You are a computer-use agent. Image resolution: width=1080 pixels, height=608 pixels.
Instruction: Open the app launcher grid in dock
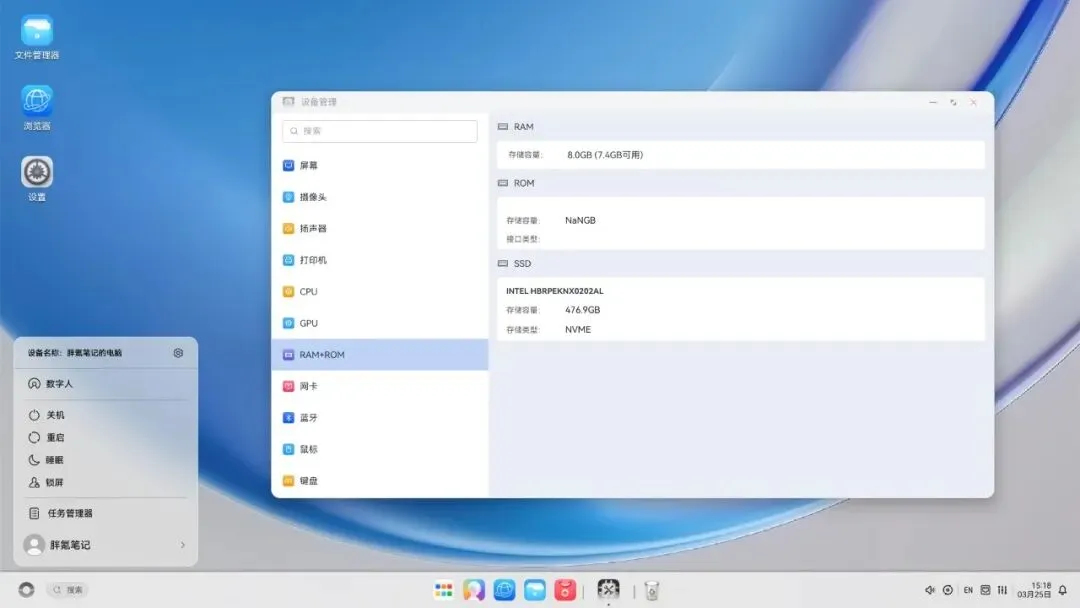444,590
